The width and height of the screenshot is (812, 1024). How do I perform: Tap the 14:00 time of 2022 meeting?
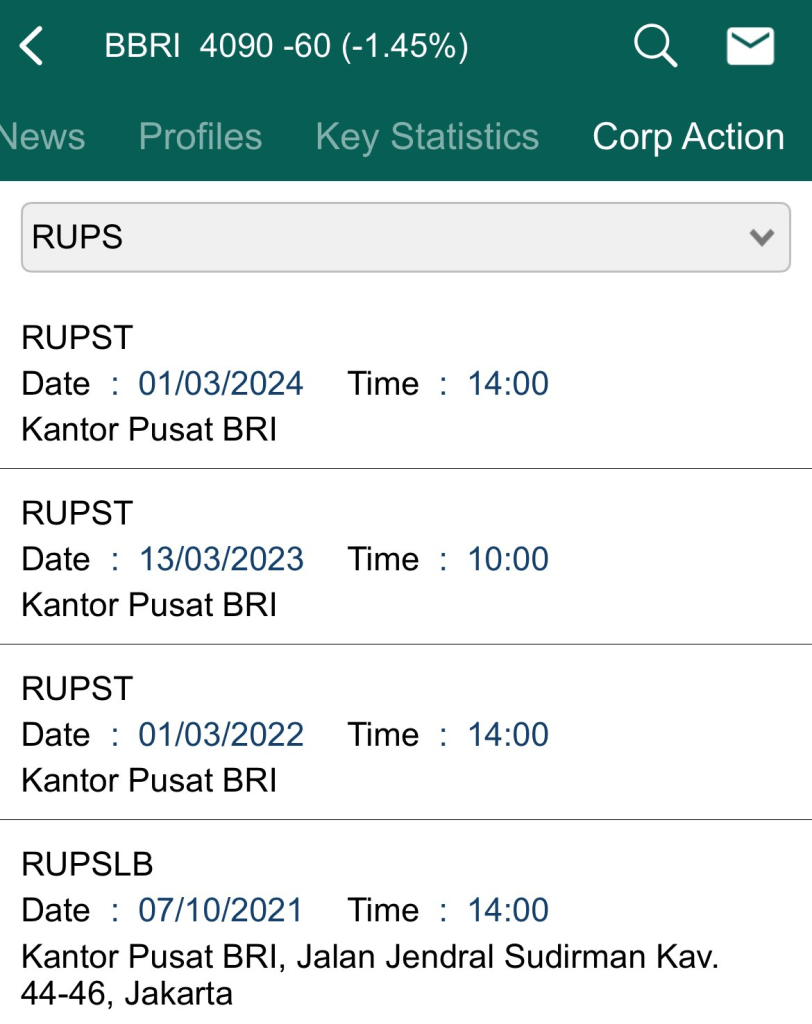508,735
